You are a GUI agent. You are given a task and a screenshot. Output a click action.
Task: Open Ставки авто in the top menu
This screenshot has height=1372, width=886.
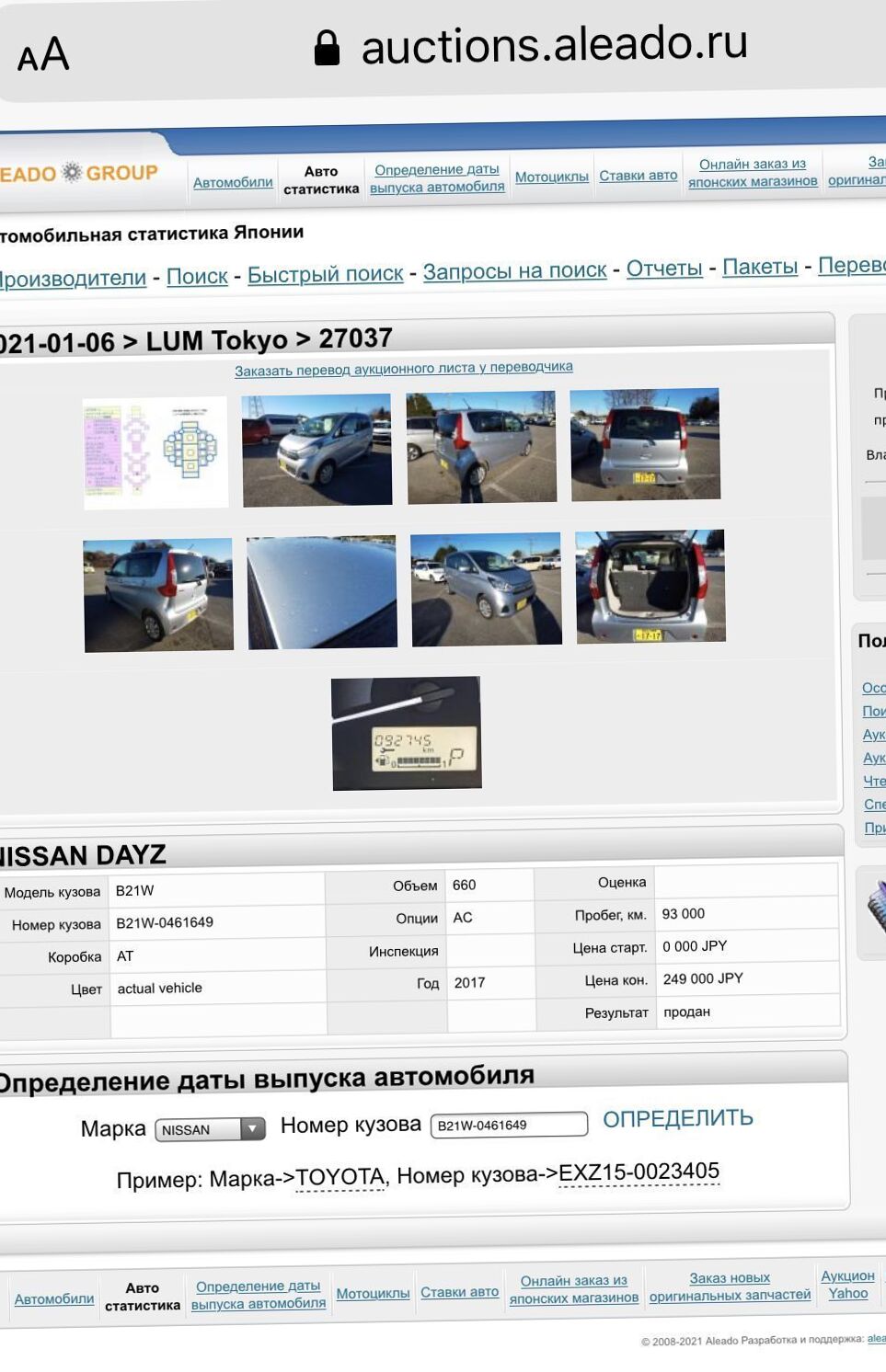(638, 175)
